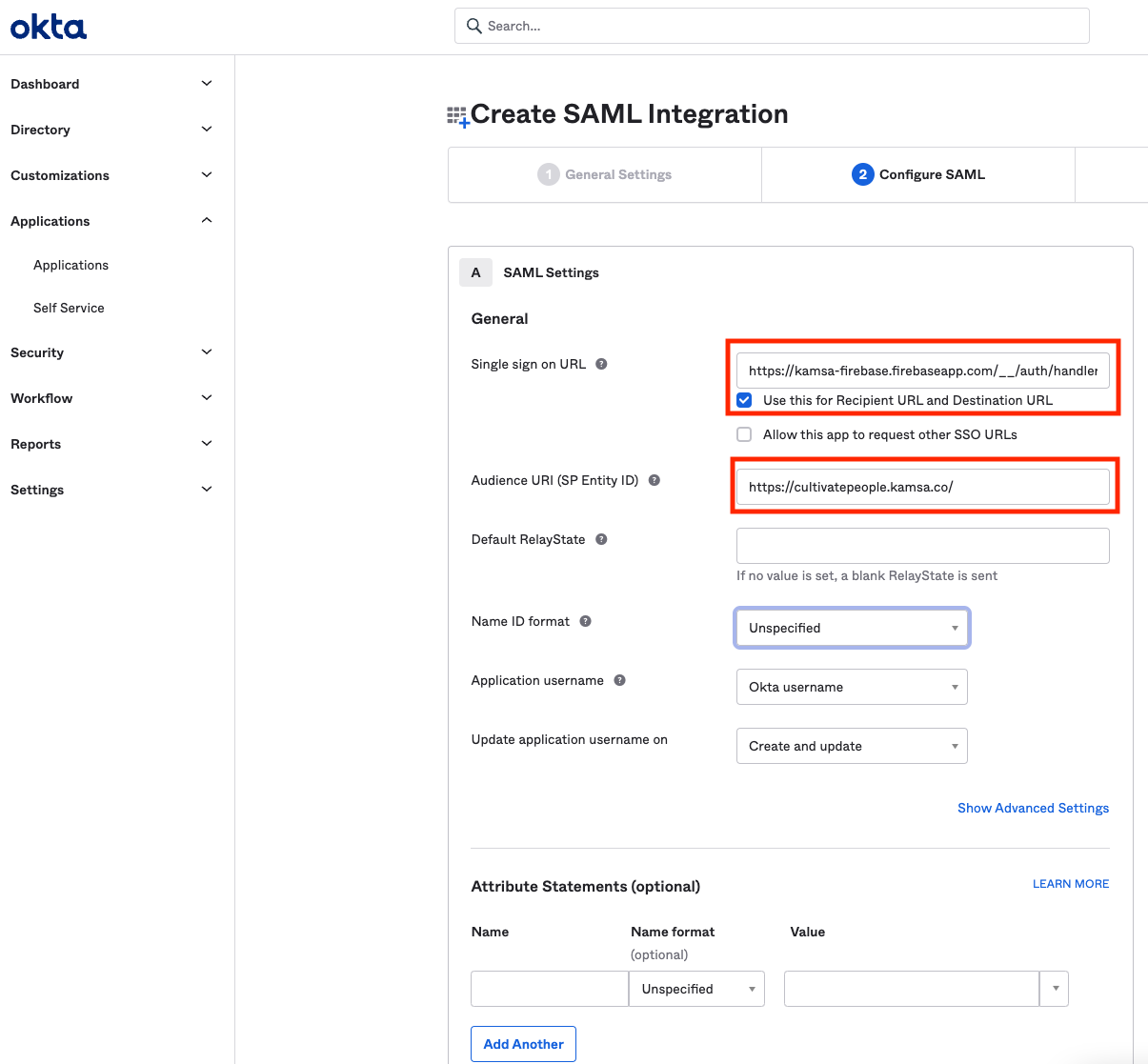Open the Update application username on dropdown
Image resolution: width=1148 pixels, height=1064 pixels.
(852, 746)
